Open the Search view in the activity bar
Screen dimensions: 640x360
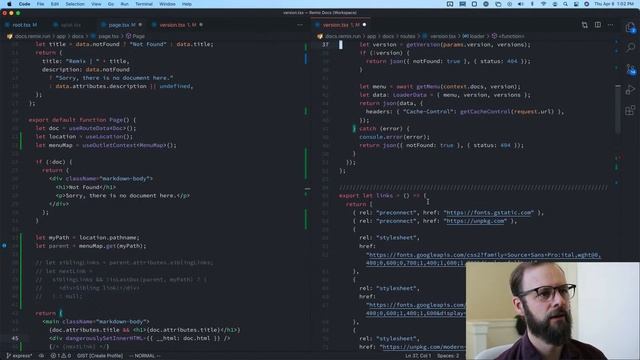point(630,48)
